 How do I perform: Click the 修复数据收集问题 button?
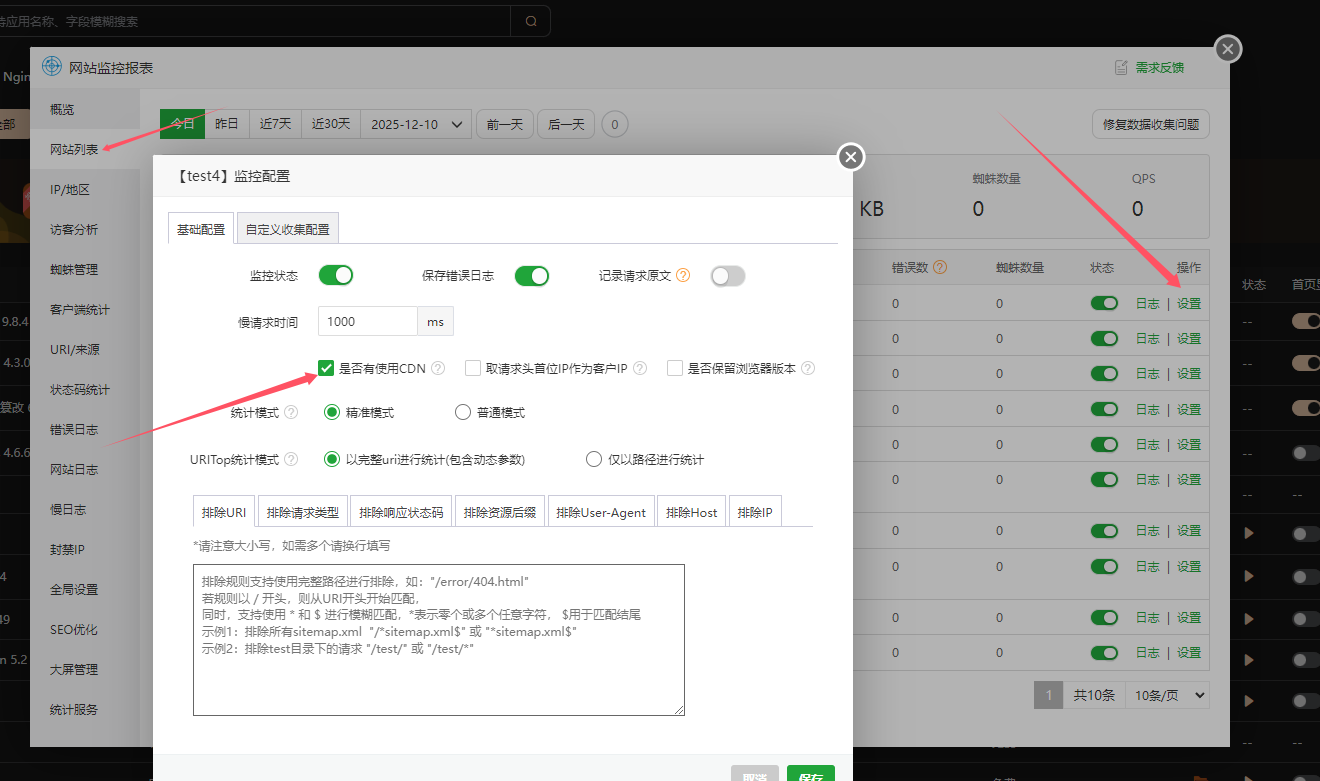[1151, 125]
